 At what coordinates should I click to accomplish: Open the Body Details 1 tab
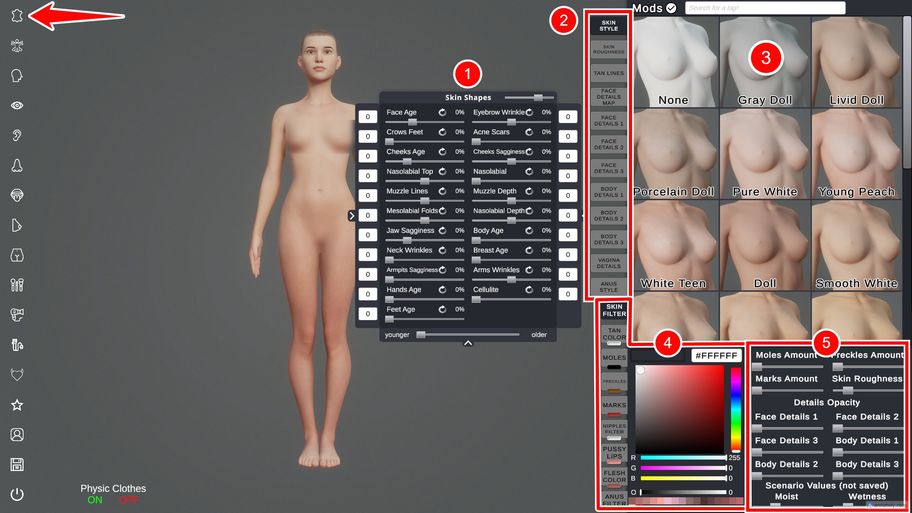[x=608, y=192]
